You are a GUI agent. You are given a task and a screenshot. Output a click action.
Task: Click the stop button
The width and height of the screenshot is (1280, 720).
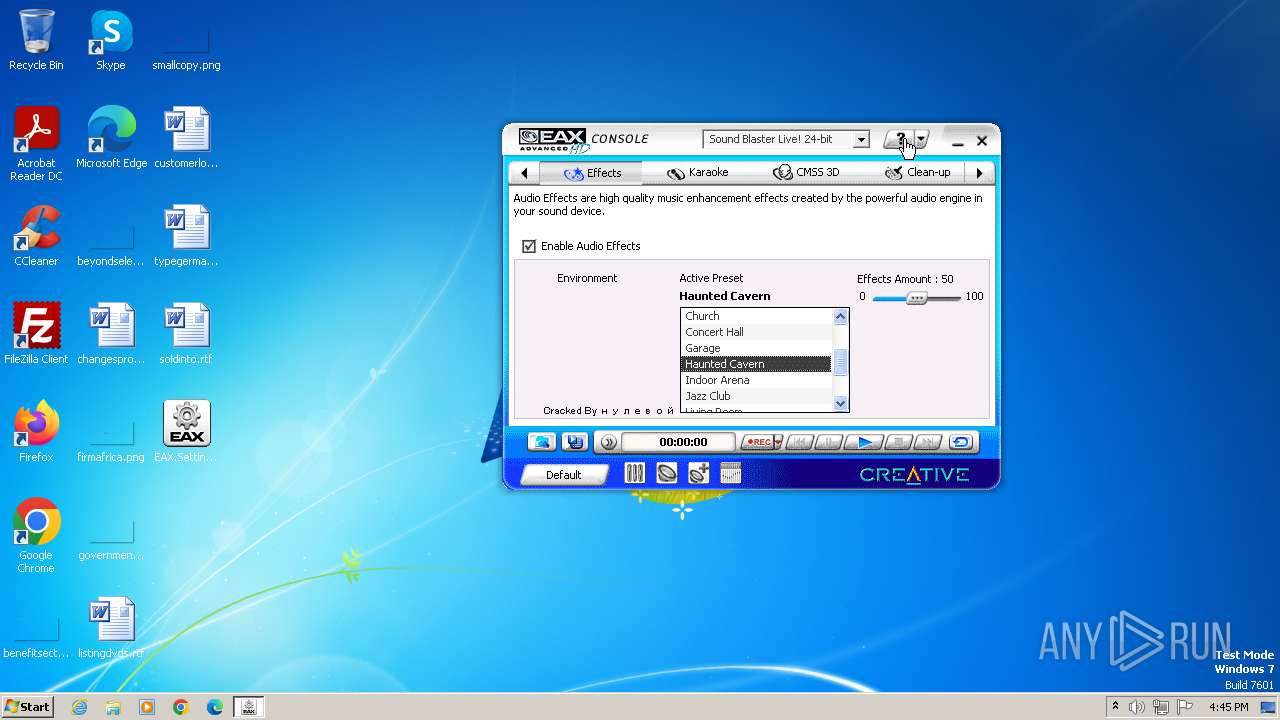(898, 442)
